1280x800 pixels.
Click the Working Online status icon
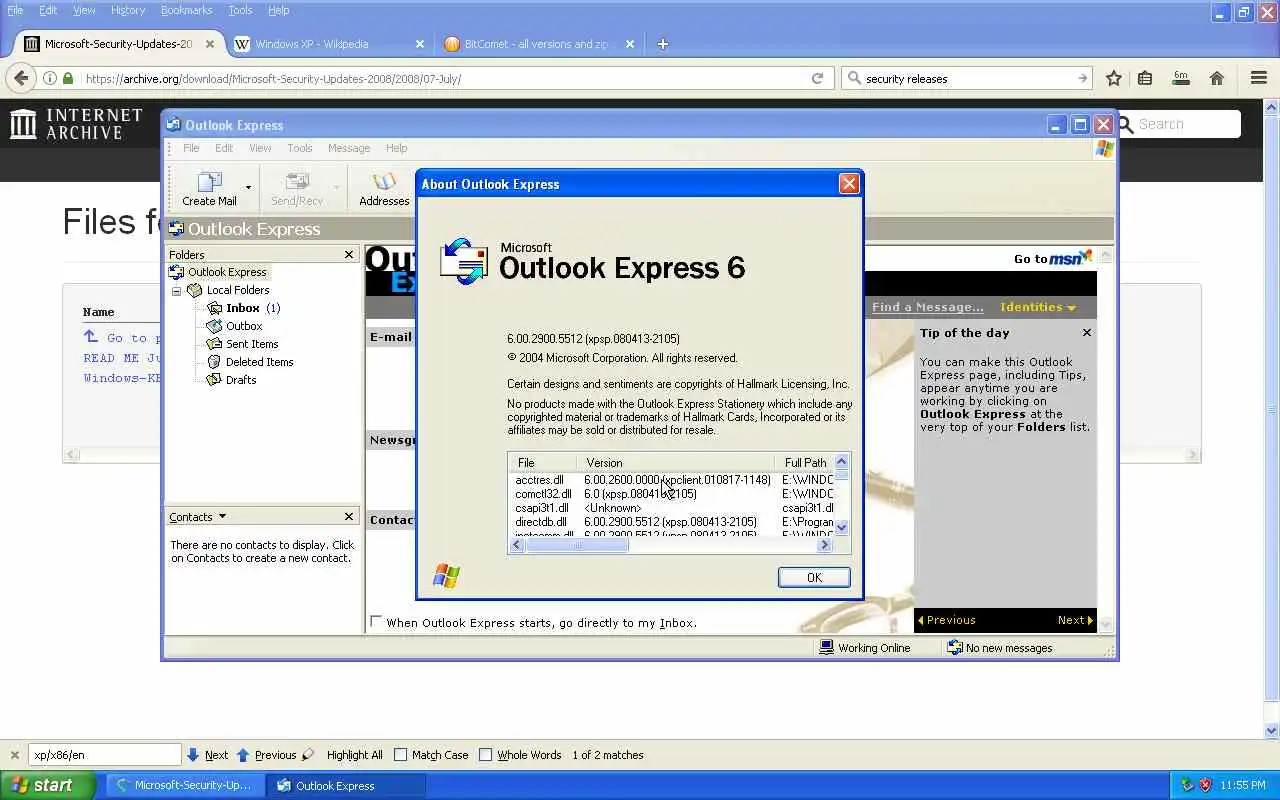[x=826, y=648]
